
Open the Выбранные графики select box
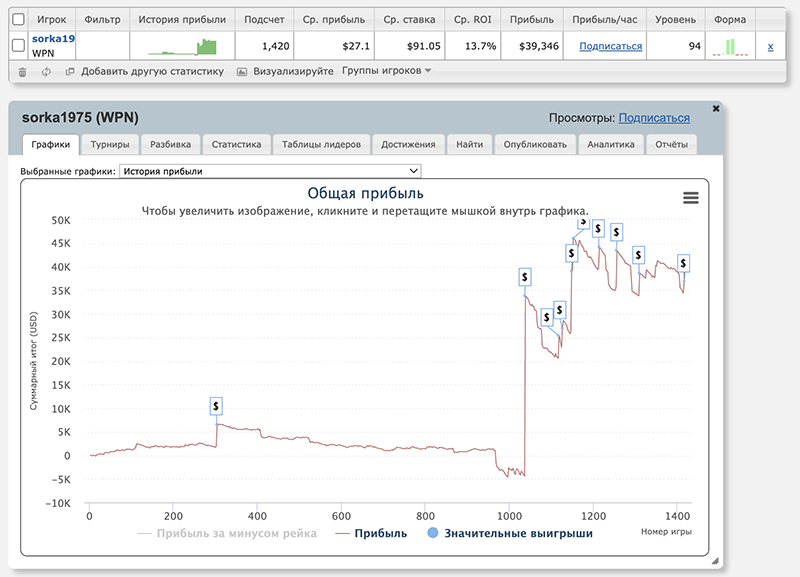270,171
